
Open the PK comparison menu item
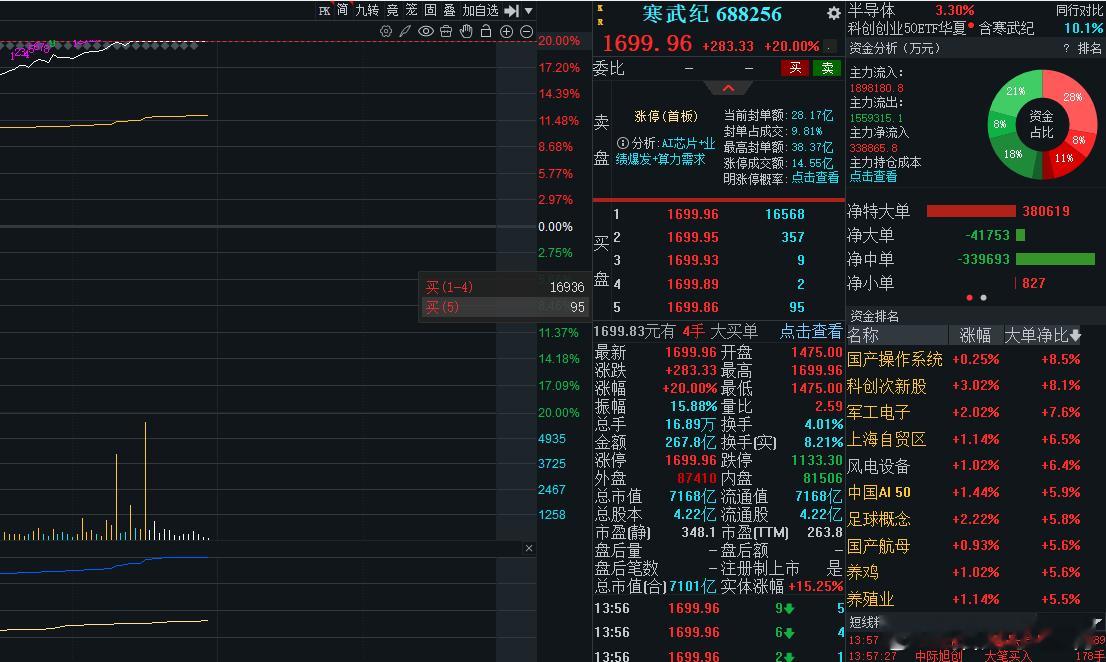[325, 10]
